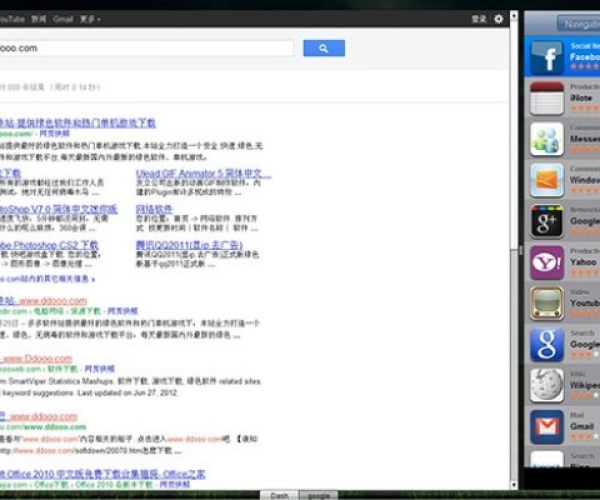
Task: Switch to the google tab at bottom
Action: [x=316, y=494]
